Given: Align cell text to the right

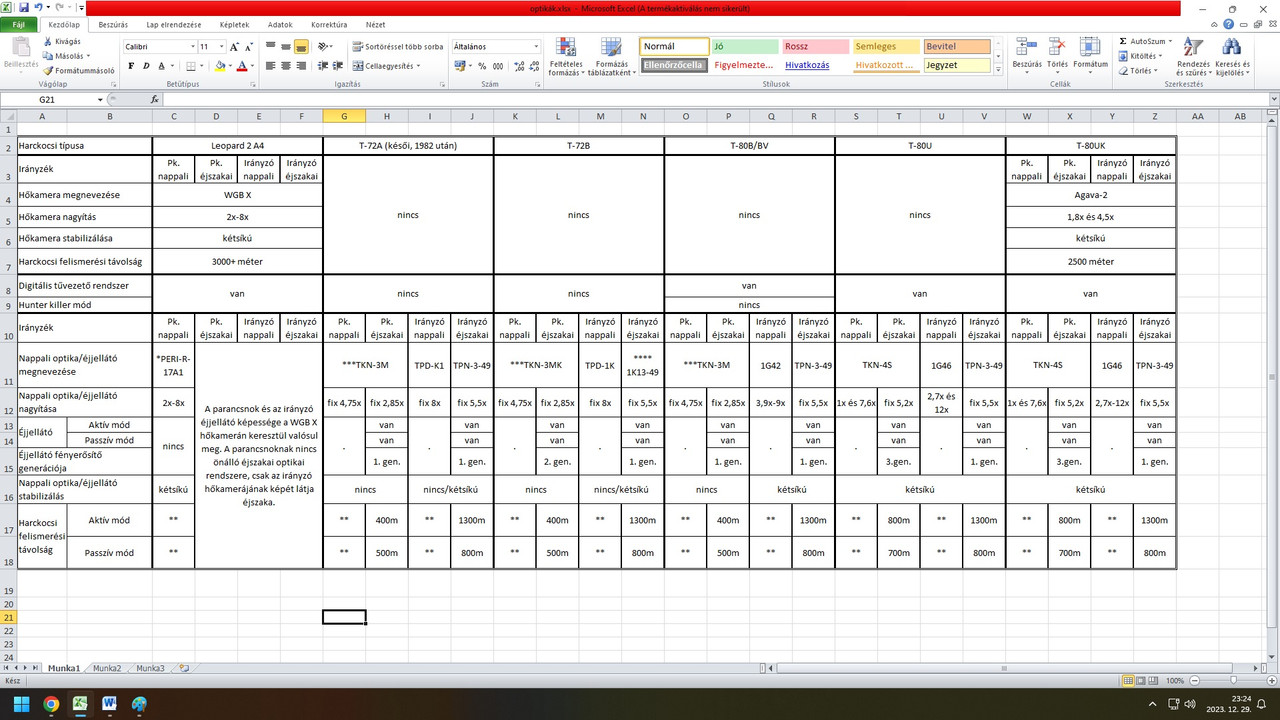Looking at the screenshot, I should 302,66.
